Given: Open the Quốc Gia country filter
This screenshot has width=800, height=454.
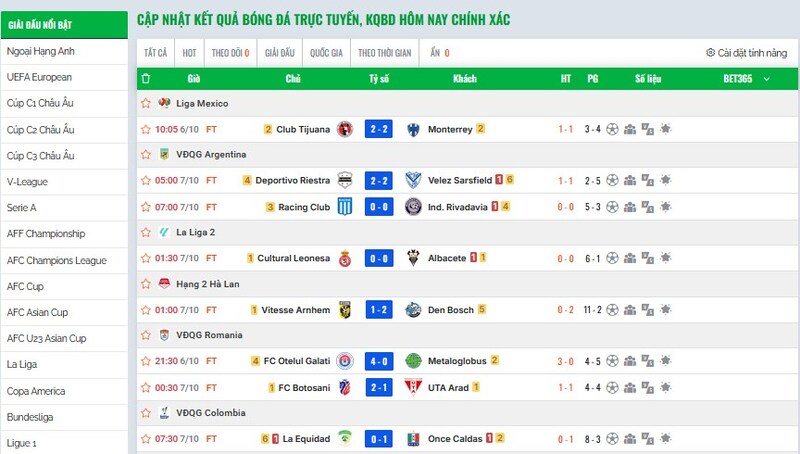Looking at the screenshot, I should click(327, 52).
